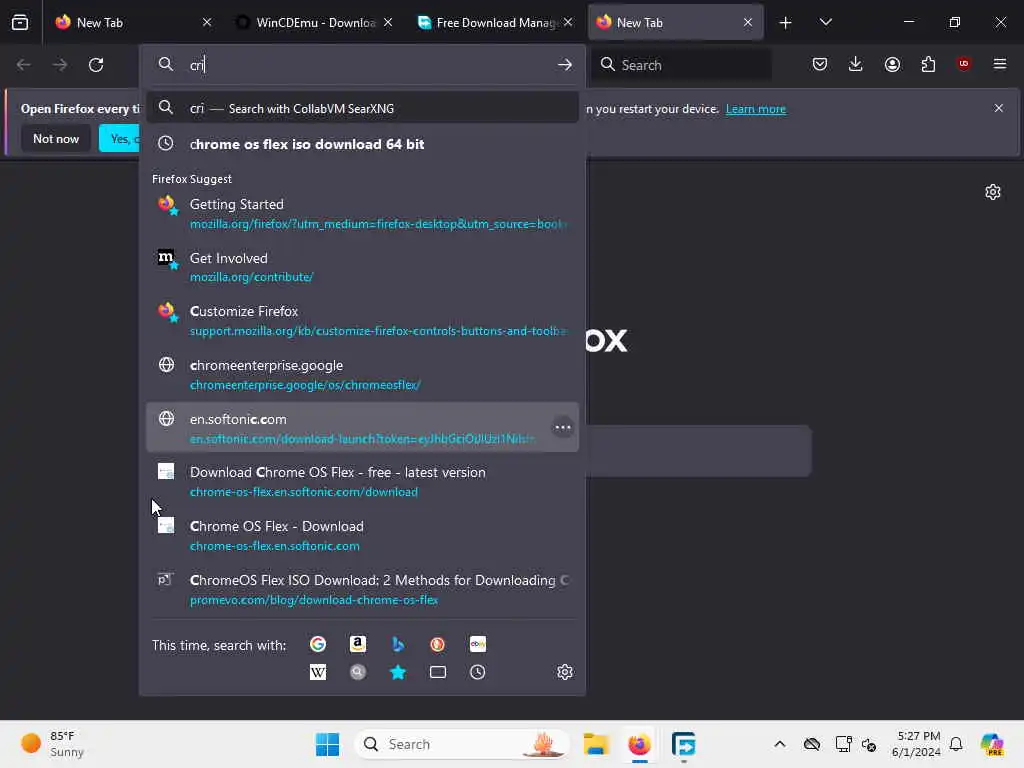Close the WinCDEmu tab
The height and width of the screenshot is (768, 1024).
(x=388, y=23)
